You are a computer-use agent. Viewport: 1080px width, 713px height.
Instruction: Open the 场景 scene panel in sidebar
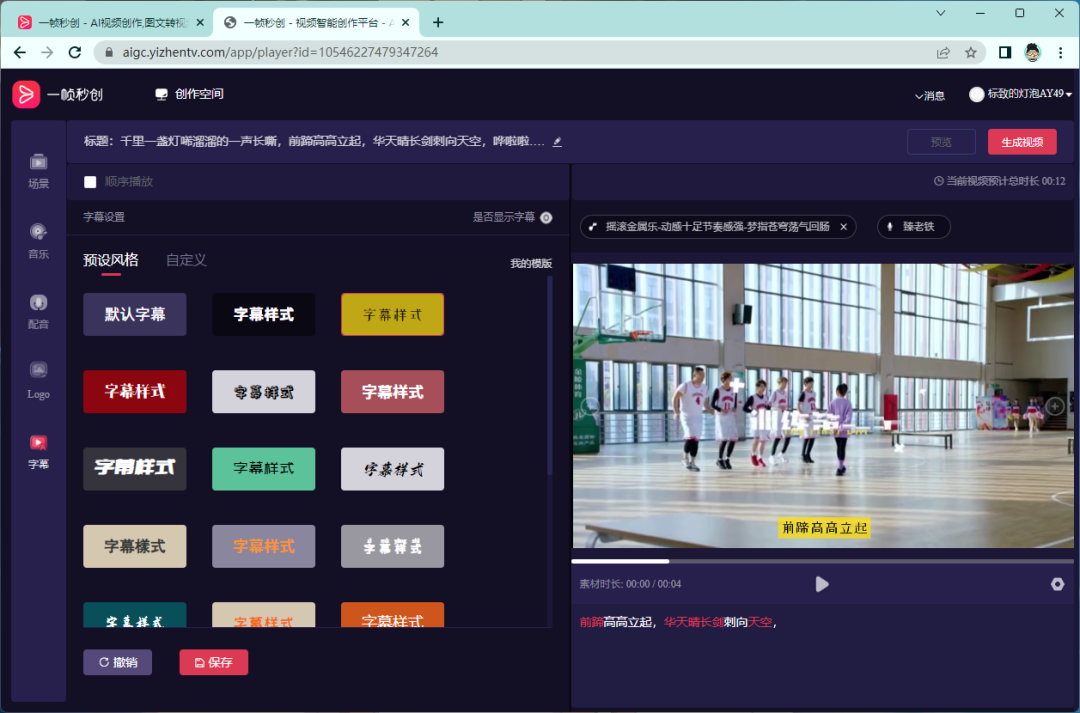pyautogui.click(x=38, y=170)
